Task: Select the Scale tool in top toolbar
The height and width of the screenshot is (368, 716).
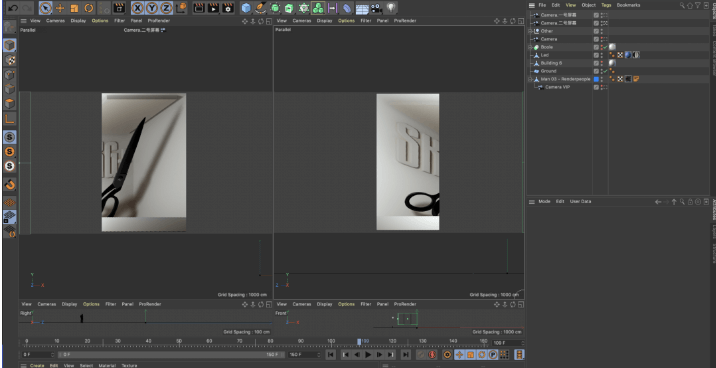Action: [74, 8]
